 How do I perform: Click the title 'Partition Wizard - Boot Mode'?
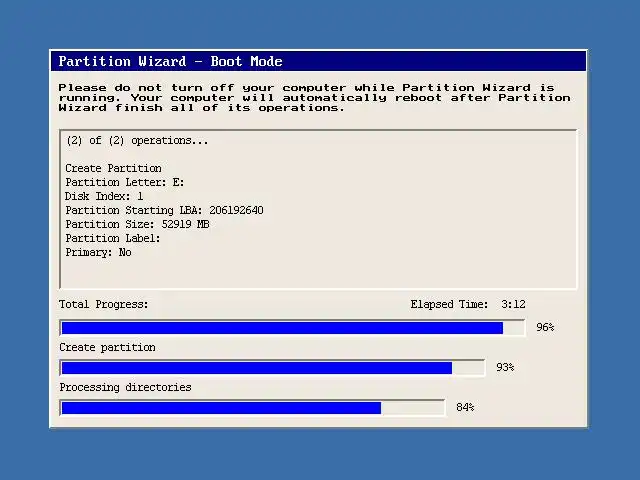(171, 61)
